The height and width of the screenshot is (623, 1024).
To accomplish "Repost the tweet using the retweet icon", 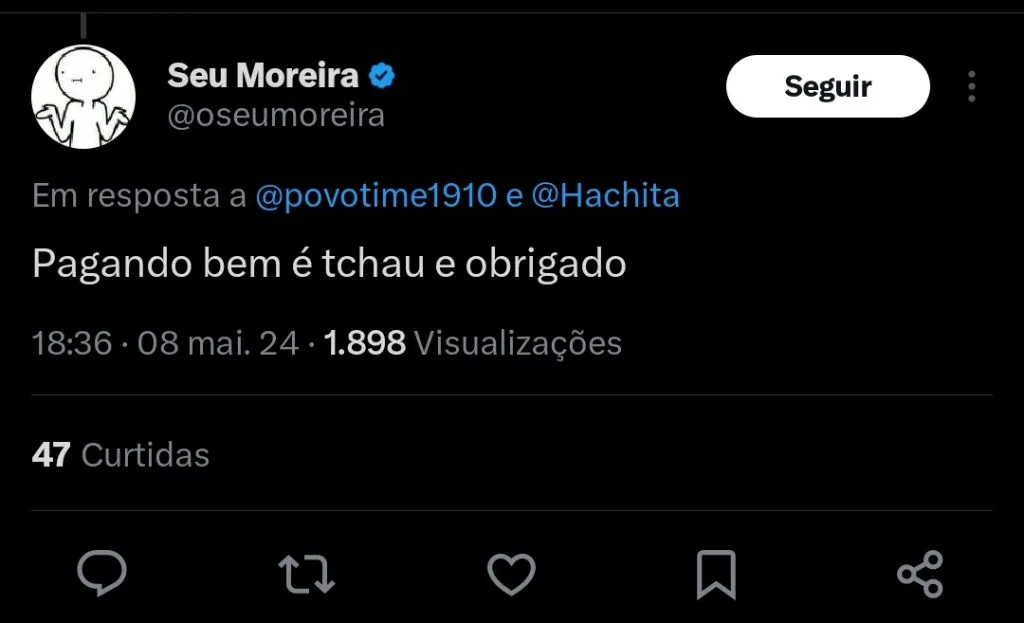I will point(306,574).
